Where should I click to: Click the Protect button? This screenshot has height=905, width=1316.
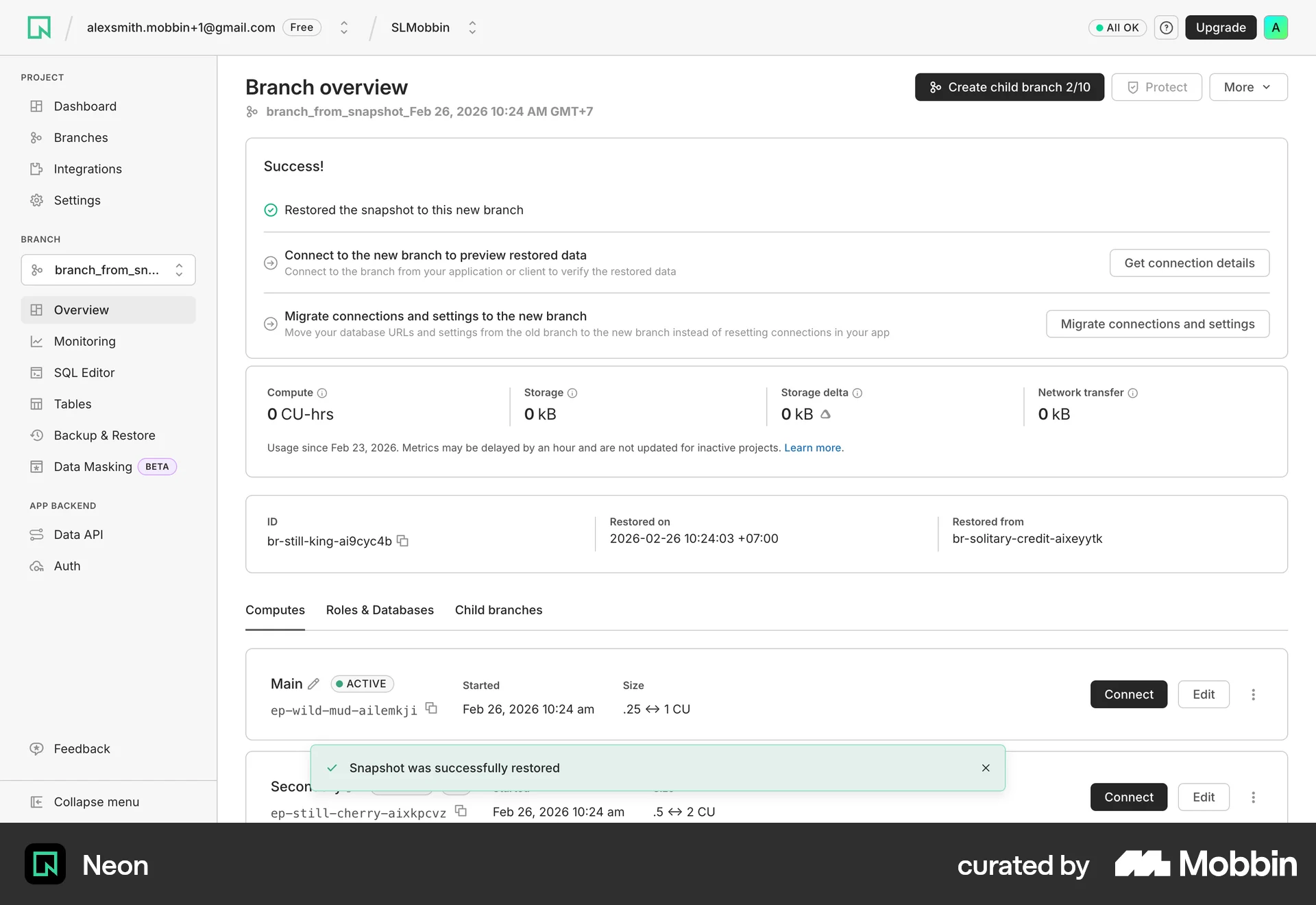(x=1156, y=87)
